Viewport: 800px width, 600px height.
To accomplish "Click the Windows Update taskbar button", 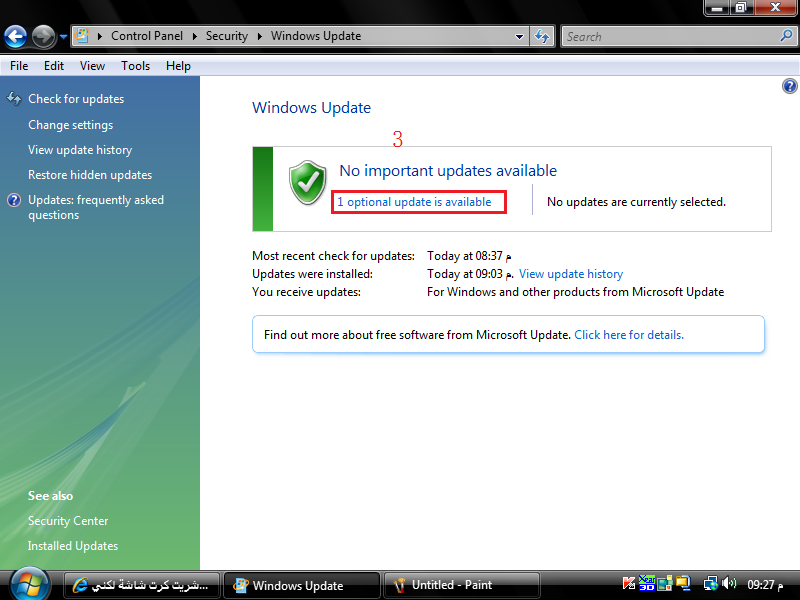I will tap(302, 585).
